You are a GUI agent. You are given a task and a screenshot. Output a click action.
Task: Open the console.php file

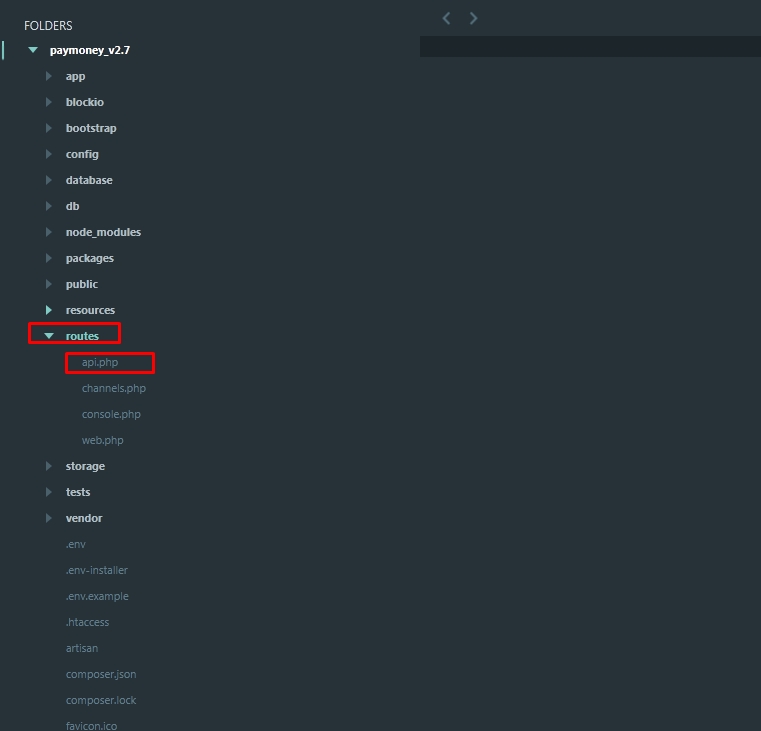click(x=111, y=414)
